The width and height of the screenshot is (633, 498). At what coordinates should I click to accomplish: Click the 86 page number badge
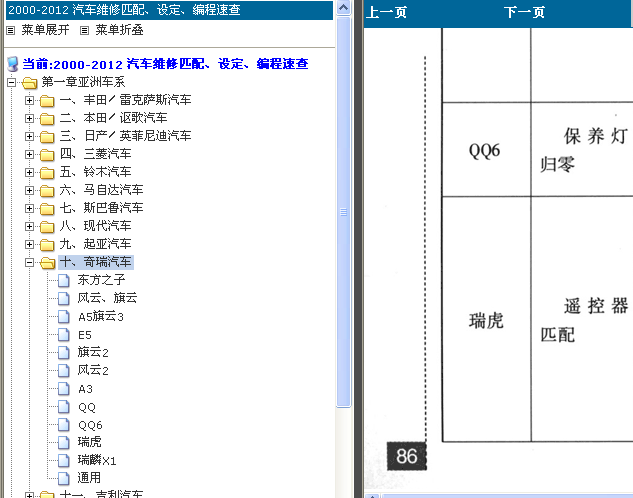407,456
